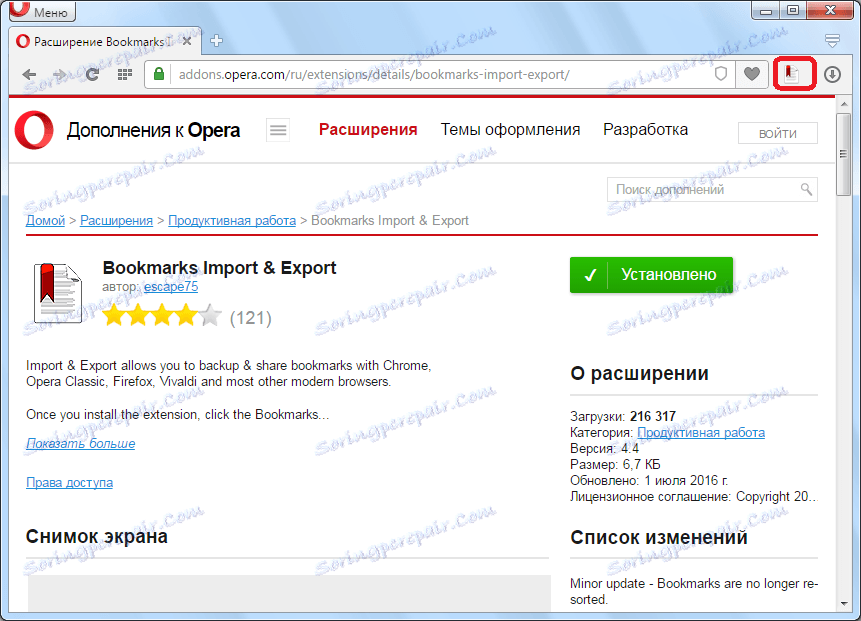The width and height of the screenshot is (861, 621).
Task: Save page to bookmarks via heart icon
Action: point(751,74)
